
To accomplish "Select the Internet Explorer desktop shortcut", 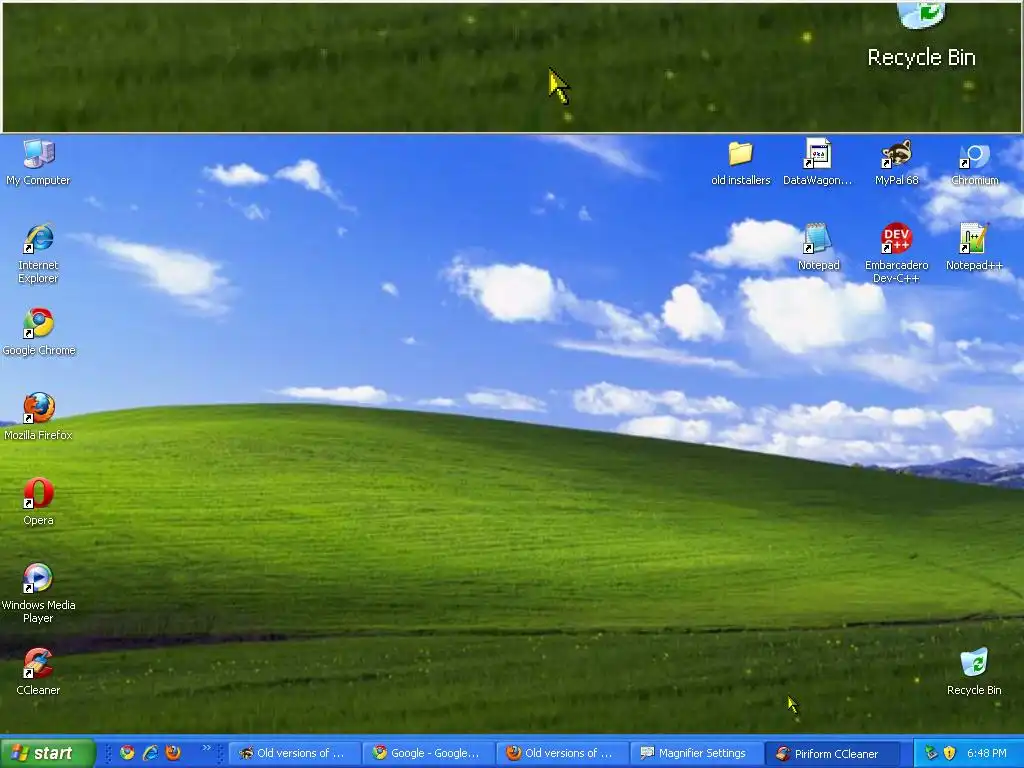I will (38, 254).
